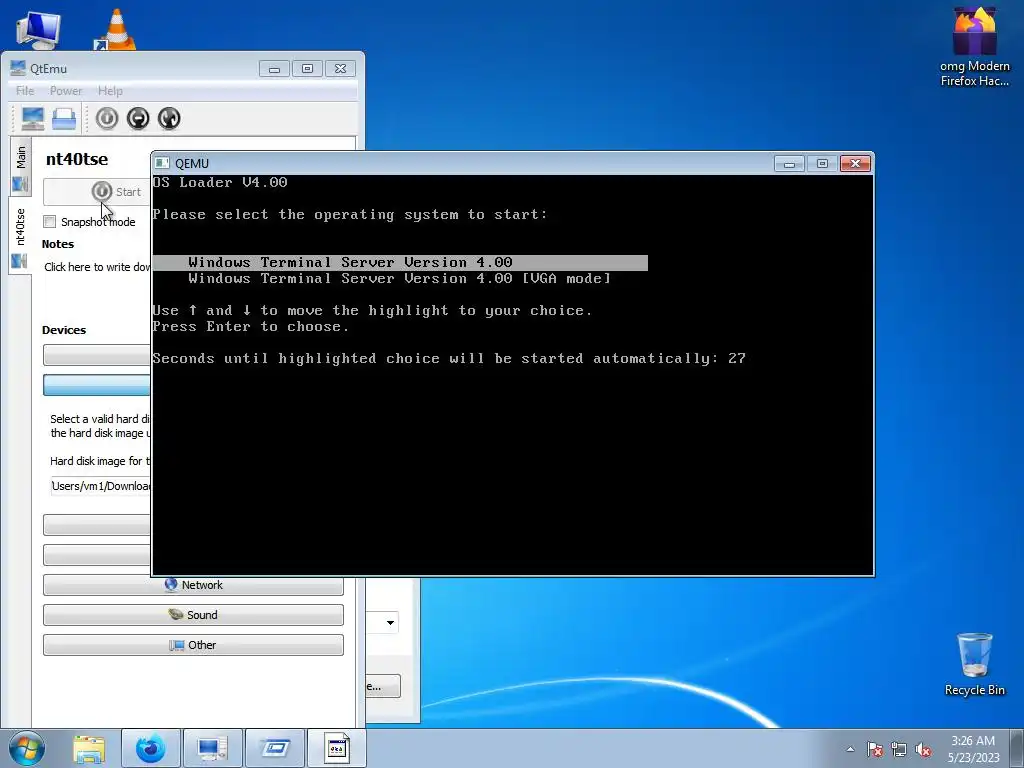Click the black circular-arrows icon in QtEmu toolbar
This screenshot has height=768, width=1024.
169,118
